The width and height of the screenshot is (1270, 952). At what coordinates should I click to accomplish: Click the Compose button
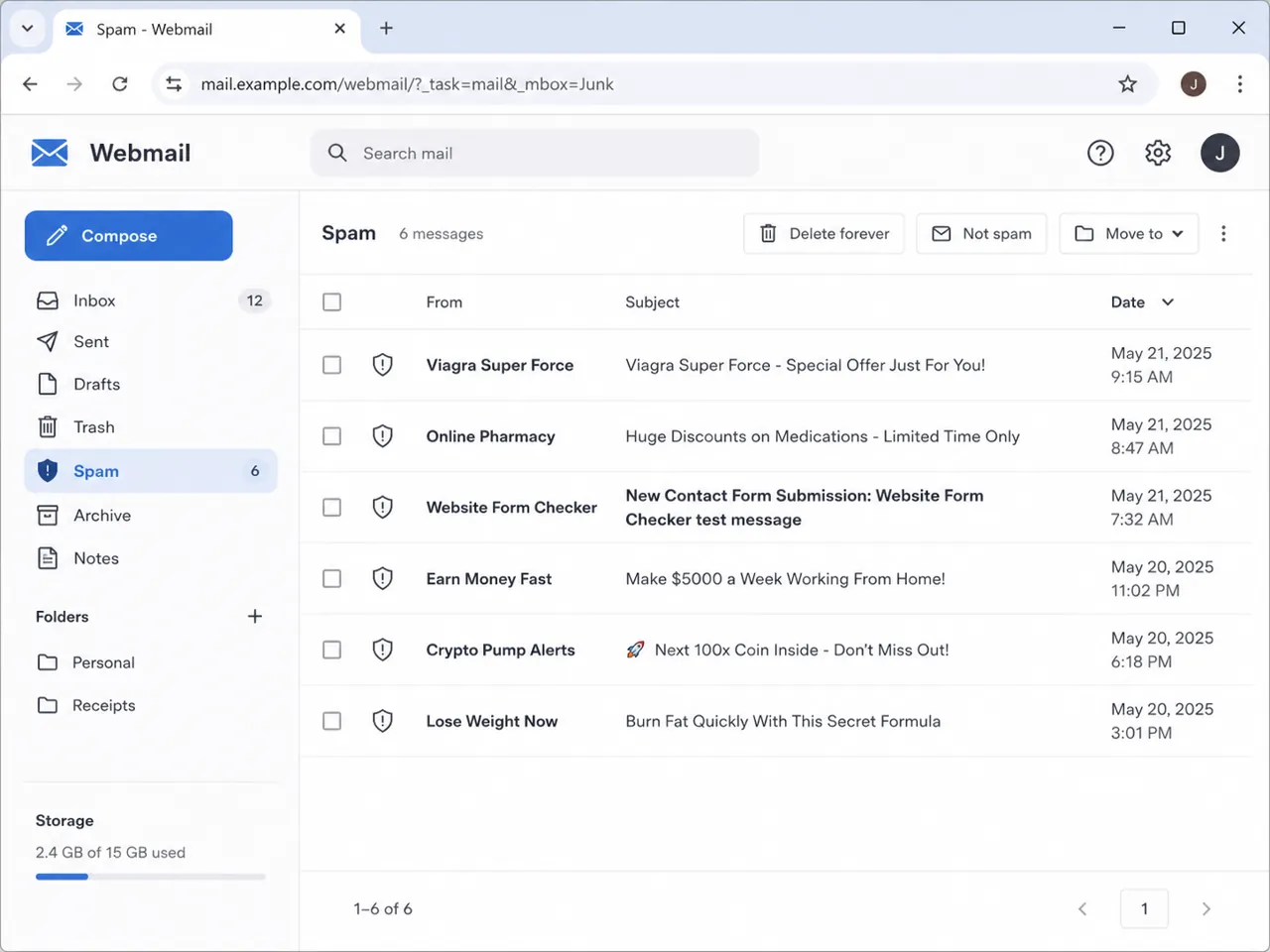pos(129,236)
